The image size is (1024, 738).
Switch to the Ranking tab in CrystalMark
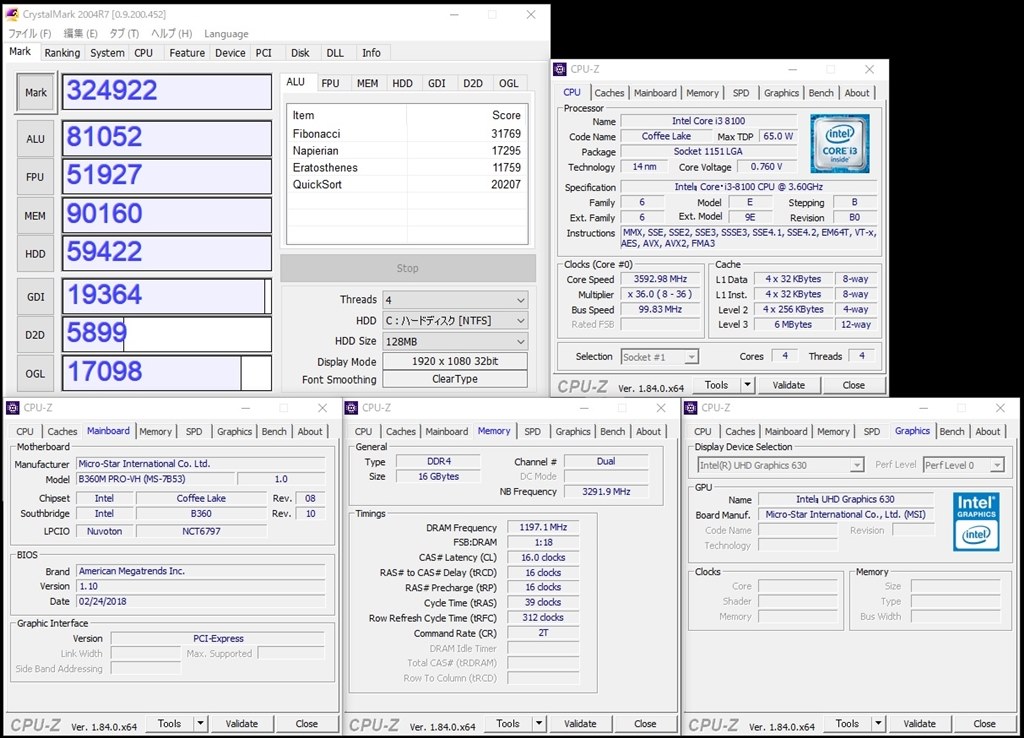(x=62, y=53)
